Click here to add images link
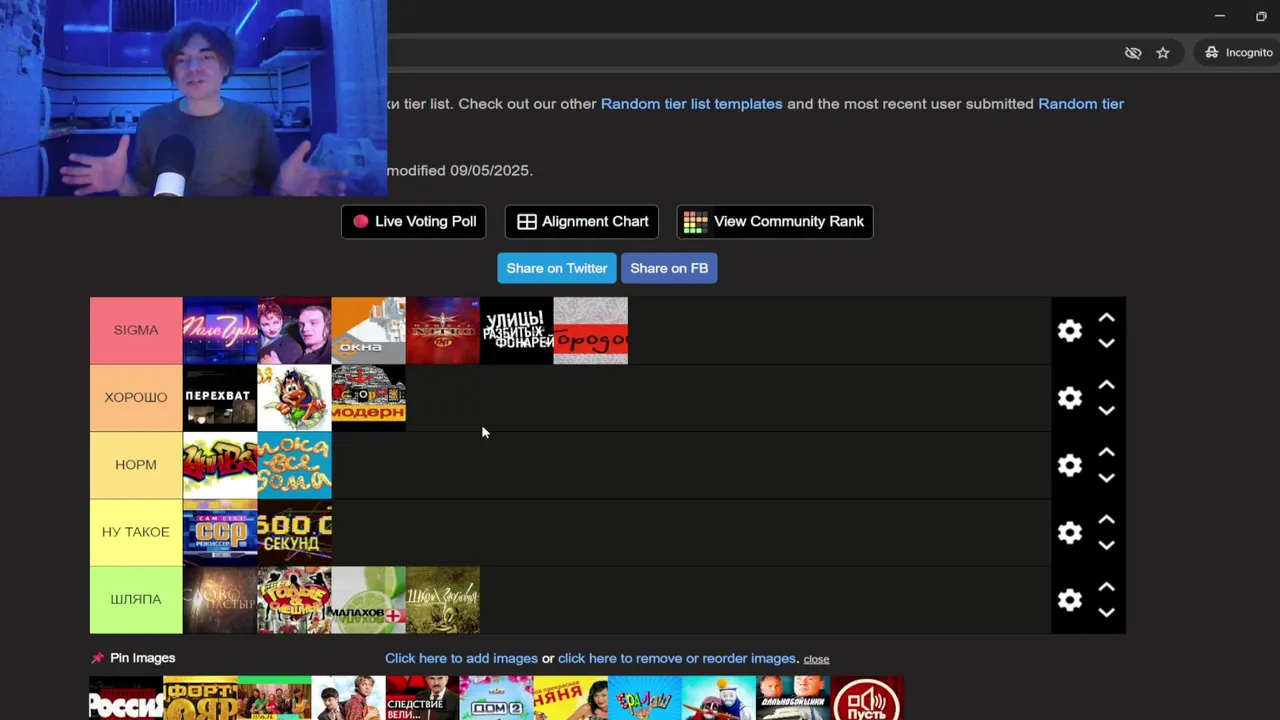1280x720 pixels. 461,658
